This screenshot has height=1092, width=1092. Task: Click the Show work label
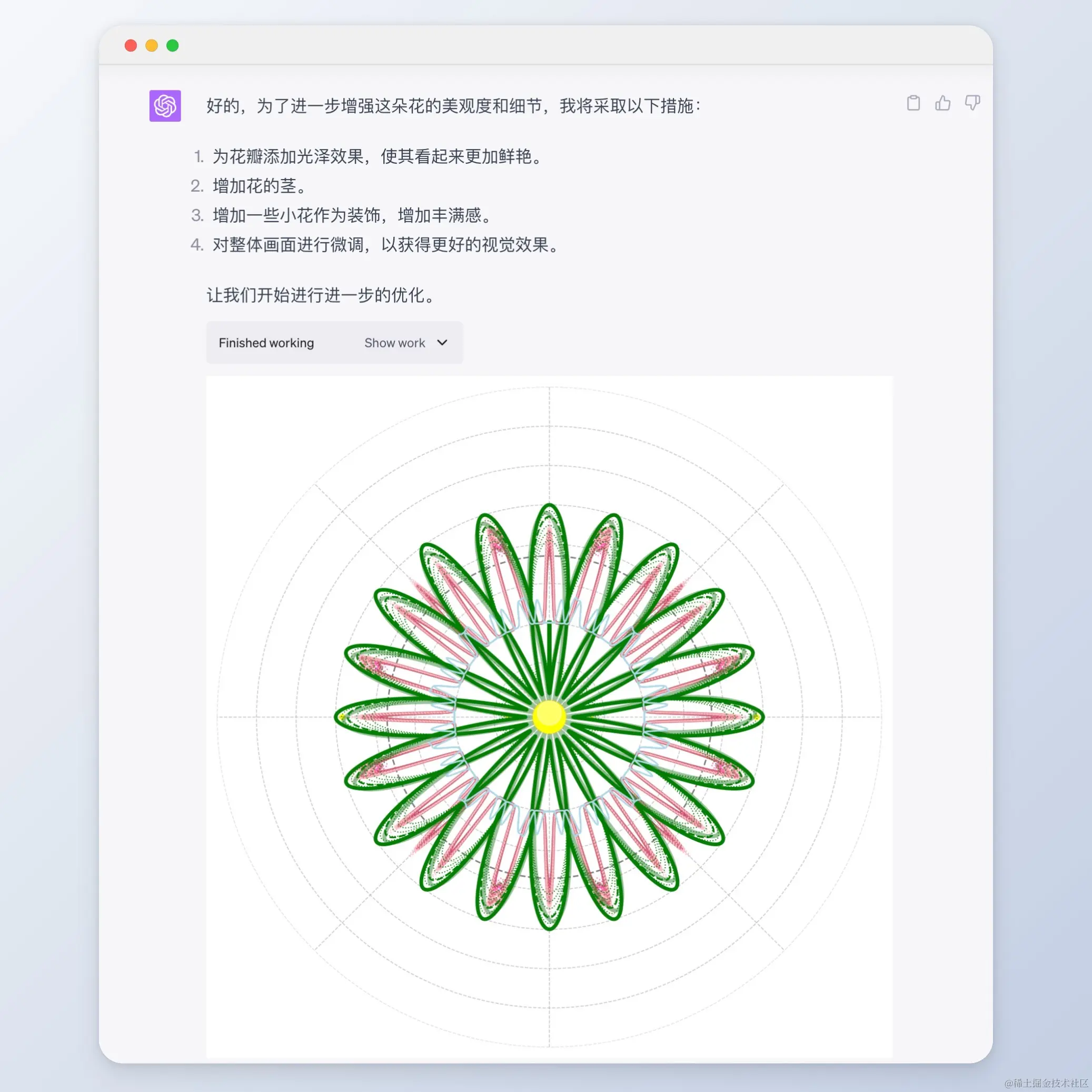394,343
